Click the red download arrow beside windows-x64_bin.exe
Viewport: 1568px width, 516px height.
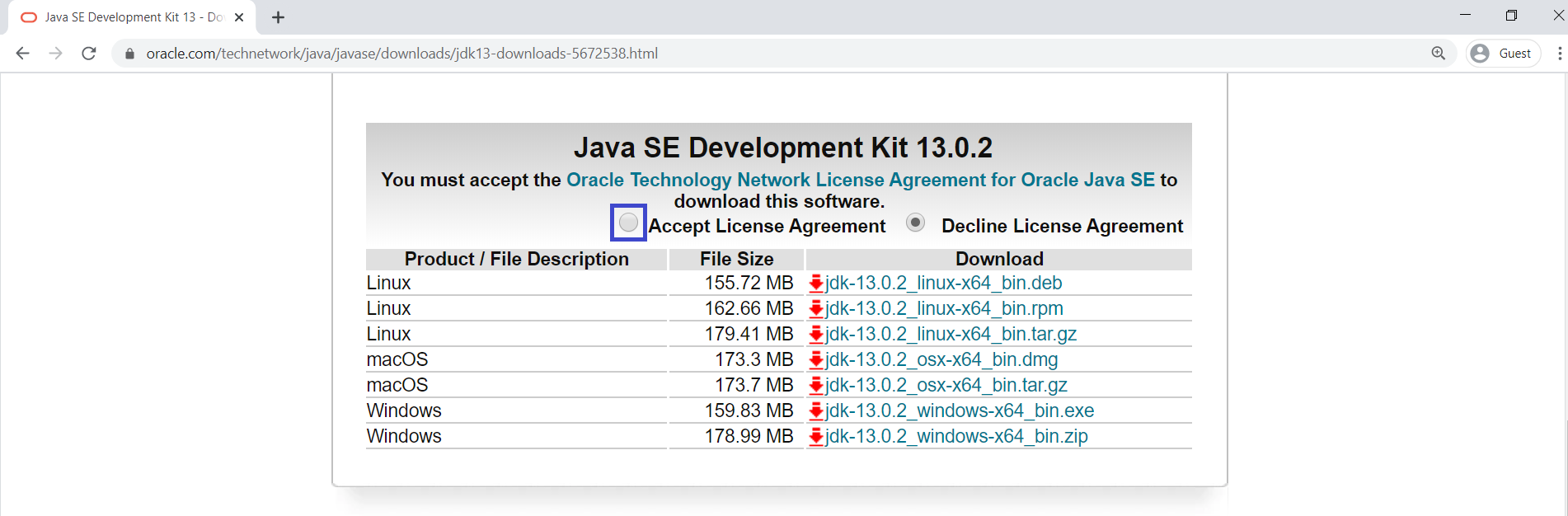(x=816, y=411)
